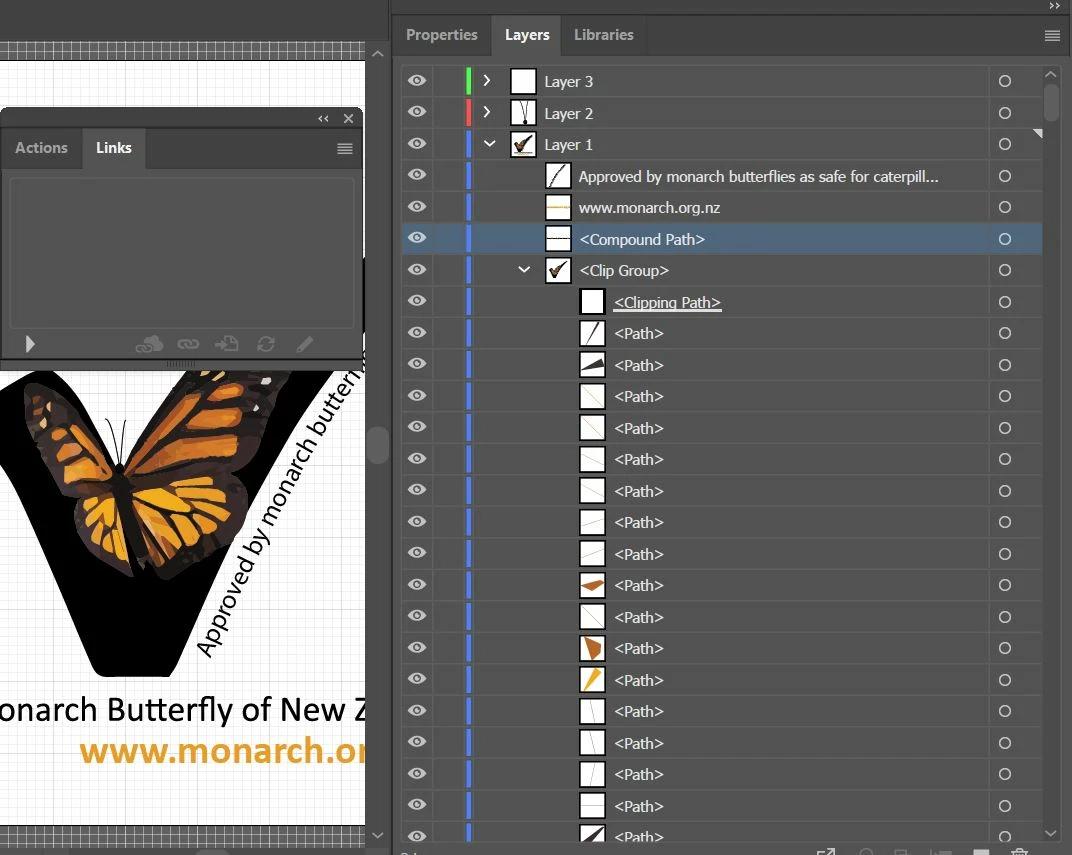Expand Layer 3 contents
This screenshot has height=855, width=1072.
[487, 81]
